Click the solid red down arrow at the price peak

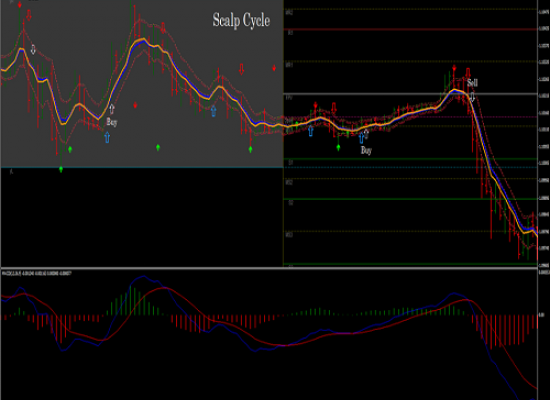[x=454, y=68]
